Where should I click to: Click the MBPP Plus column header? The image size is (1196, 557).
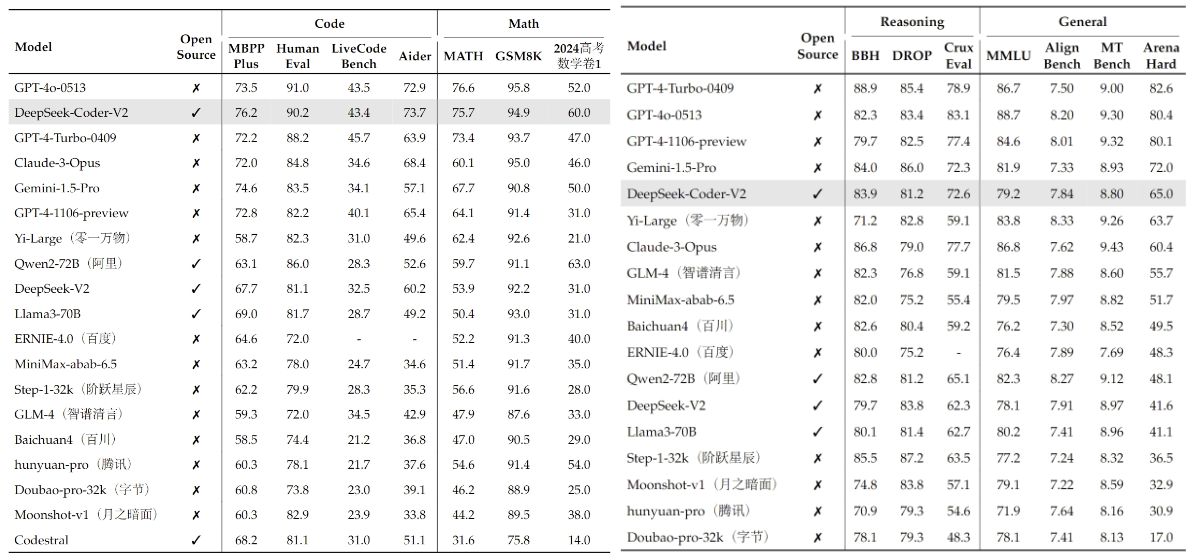point(247,56)
